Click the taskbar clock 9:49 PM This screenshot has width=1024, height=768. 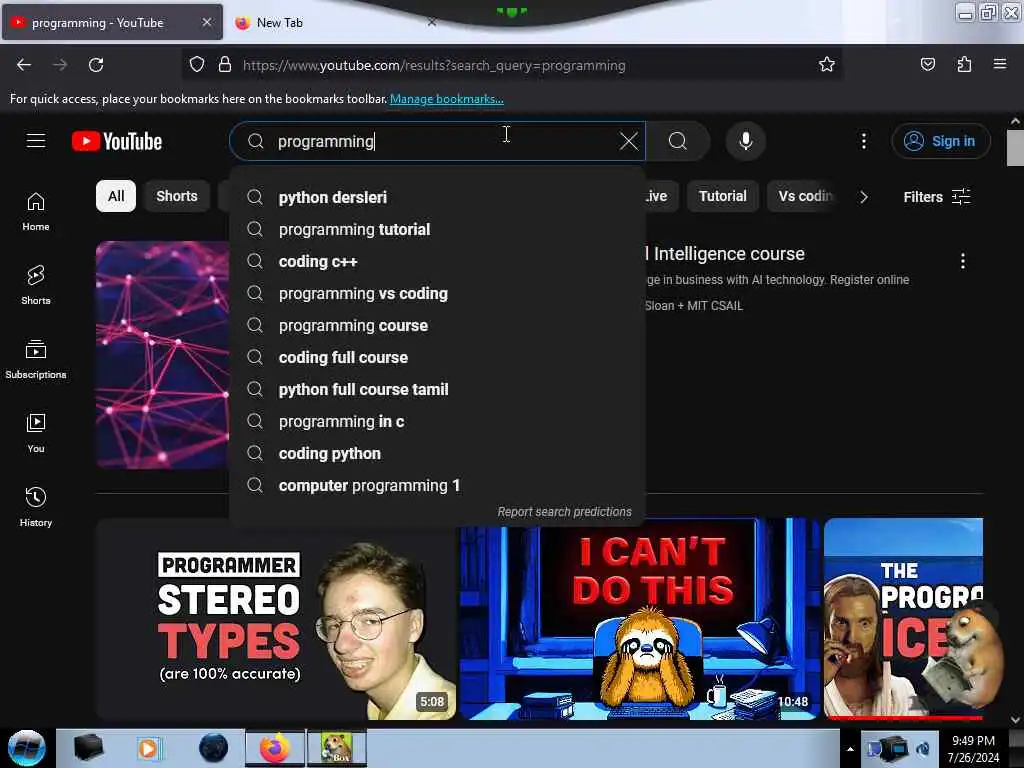point(973,741)
